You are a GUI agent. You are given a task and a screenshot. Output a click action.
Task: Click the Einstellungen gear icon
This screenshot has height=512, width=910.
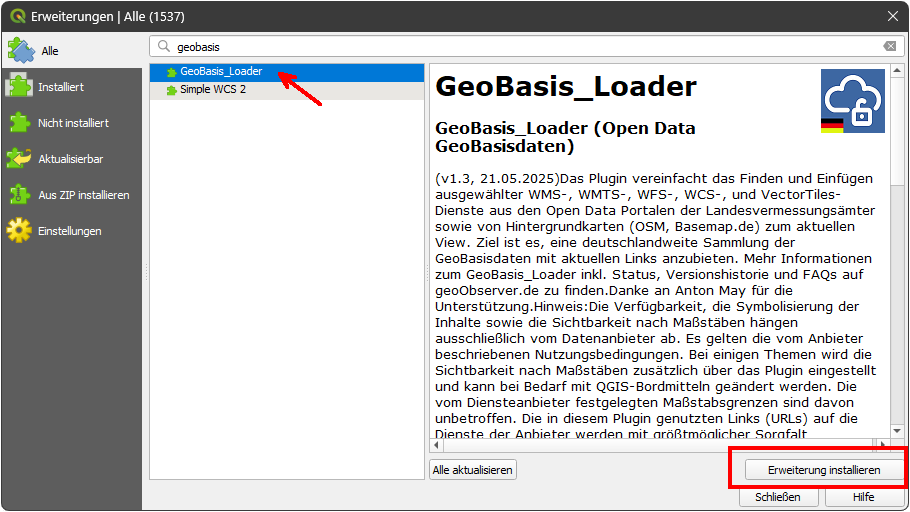[19, 230]
